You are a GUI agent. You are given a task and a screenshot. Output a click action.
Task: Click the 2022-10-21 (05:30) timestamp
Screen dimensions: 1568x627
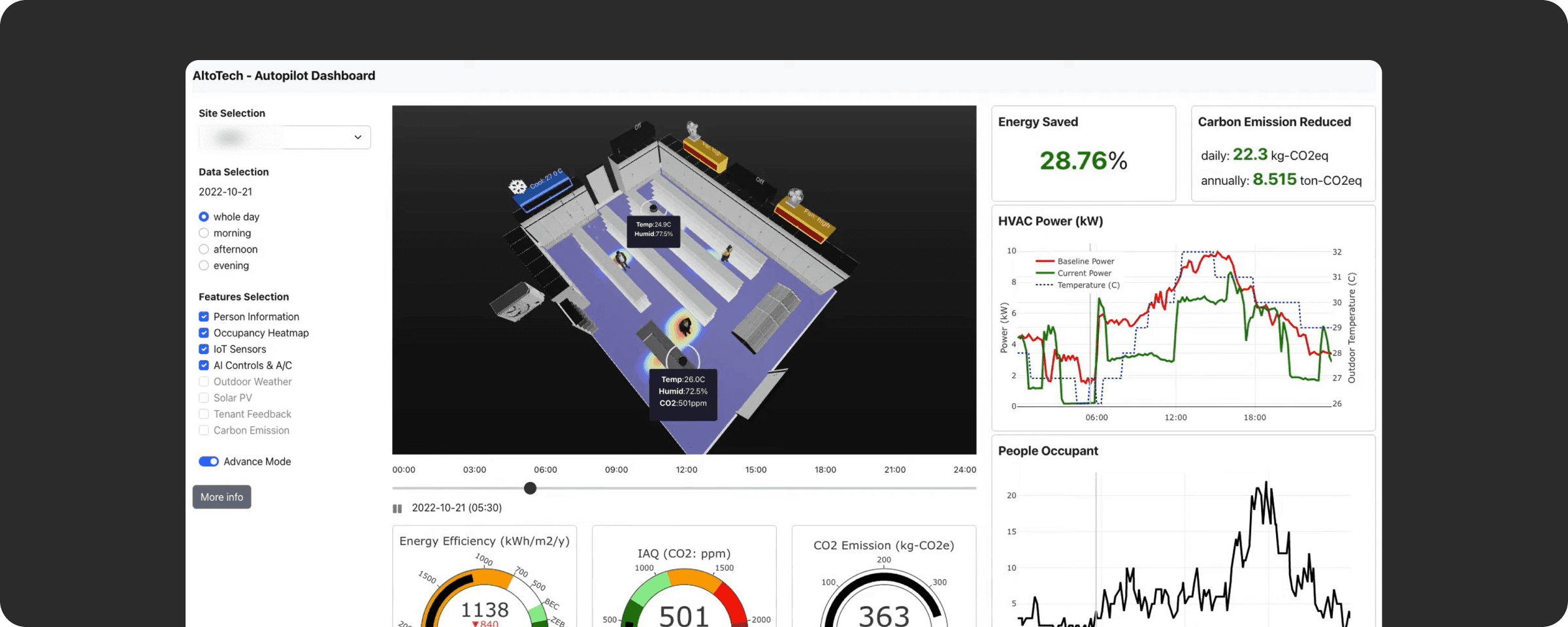click(x=457, y=508)
